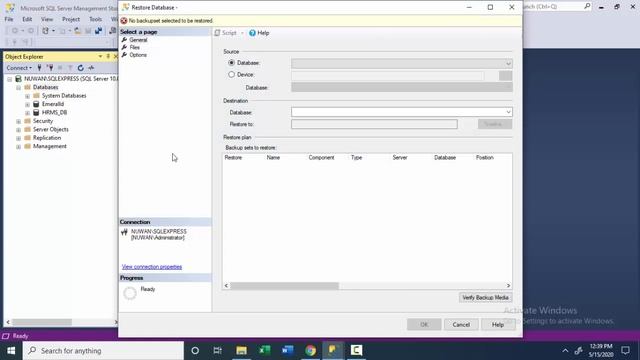Switch to the General page
The width and height of the screenshot is (640, 360).
pos(138,40)
